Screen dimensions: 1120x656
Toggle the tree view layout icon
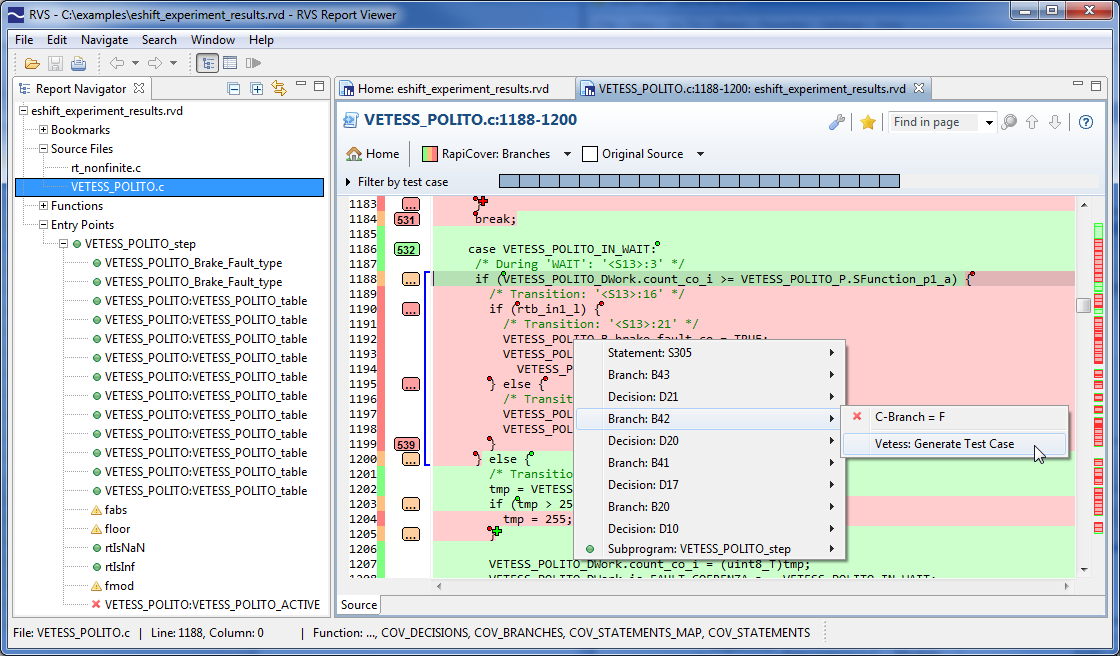coord(207,64)
